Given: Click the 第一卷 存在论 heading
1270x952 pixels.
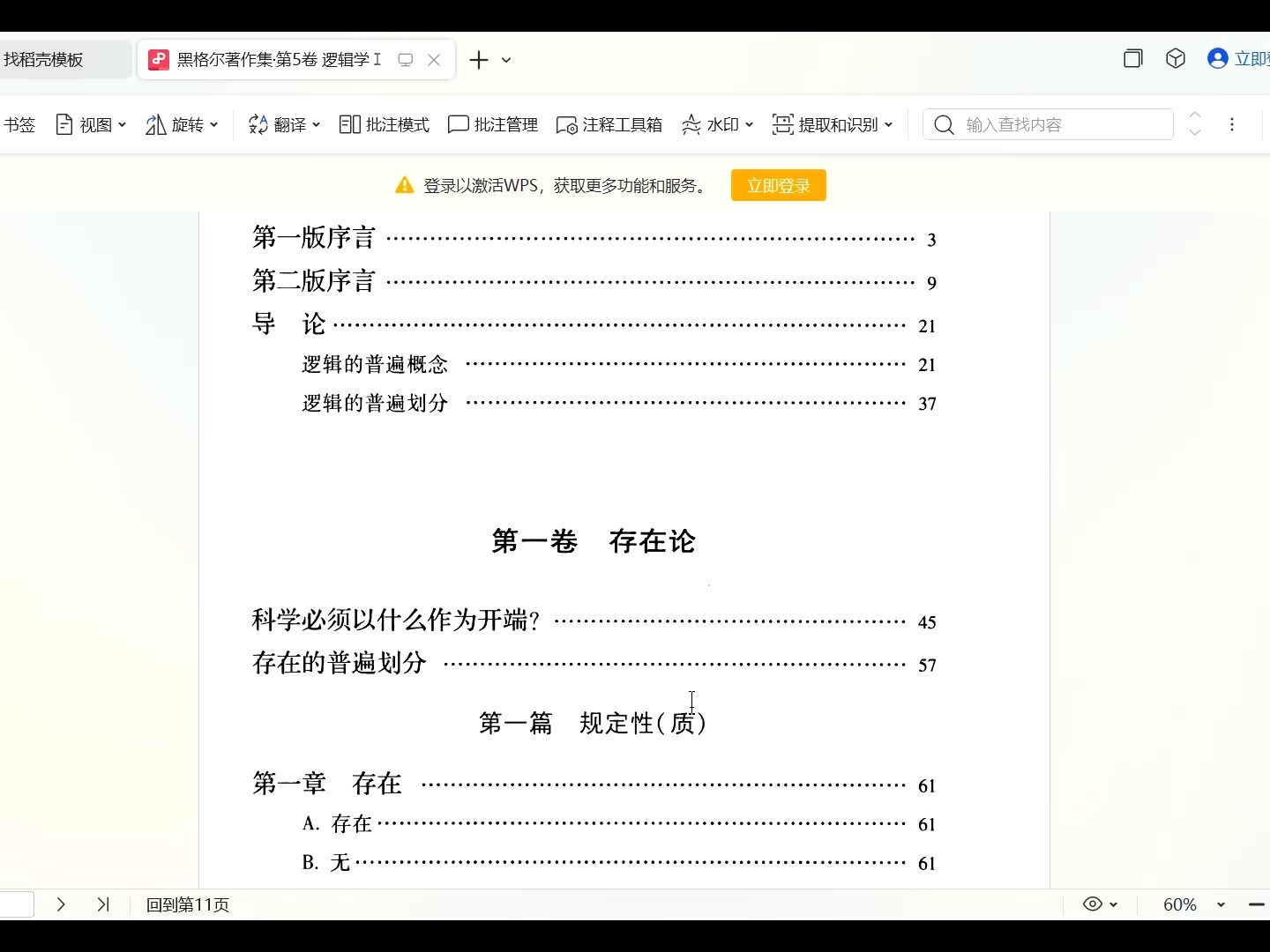Looking at the screenshot, I should click(x=594, y=541).
